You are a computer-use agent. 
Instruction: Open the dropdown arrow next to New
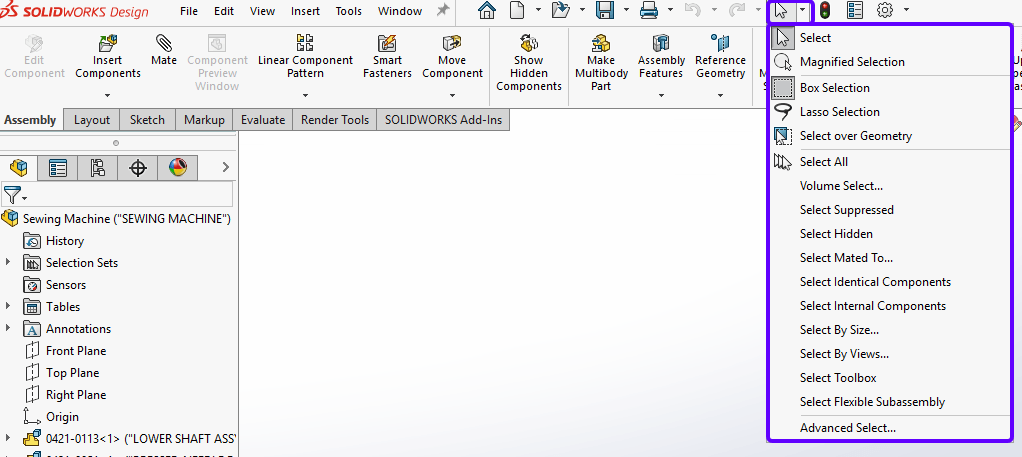point(538,10)
